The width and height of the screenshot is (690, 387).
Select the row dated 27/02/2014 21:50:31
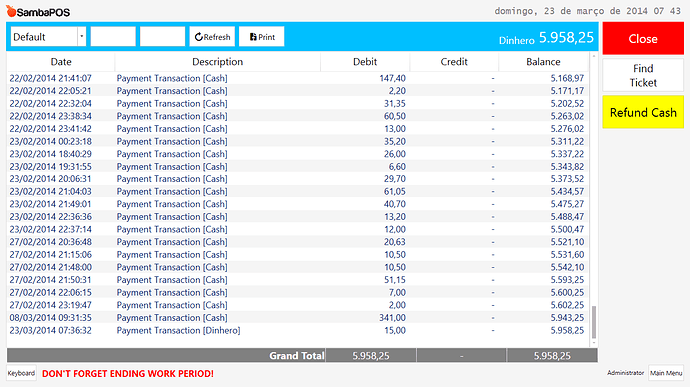pyautogui.click(x=297, y=280)
